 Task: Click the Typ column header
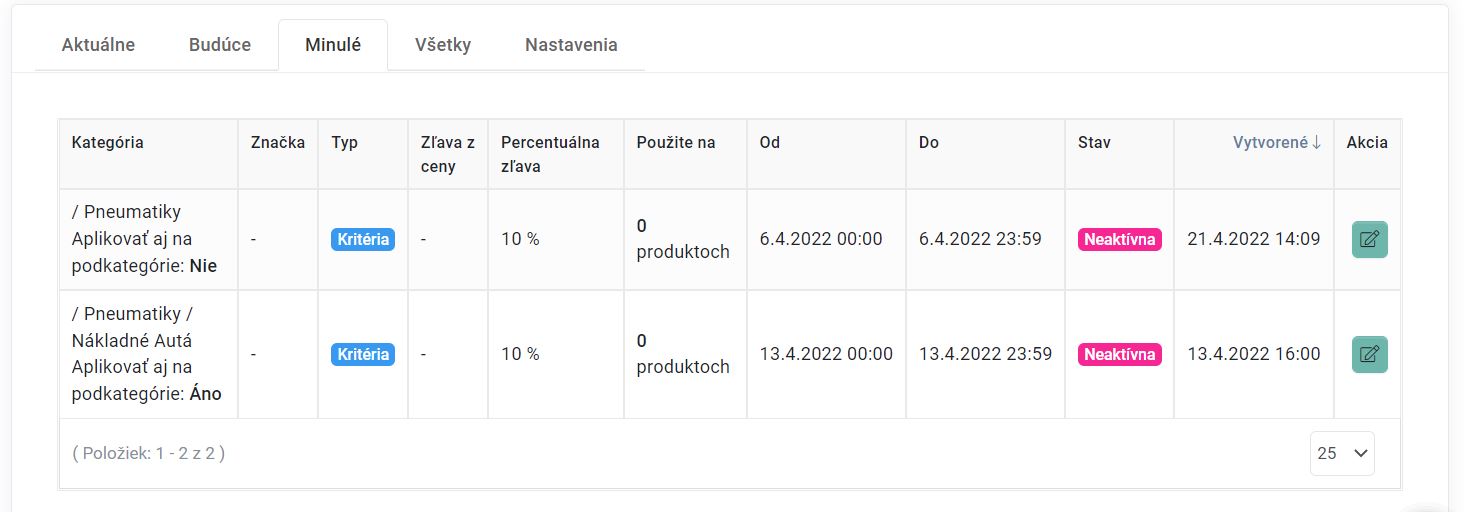click(345, 142)
